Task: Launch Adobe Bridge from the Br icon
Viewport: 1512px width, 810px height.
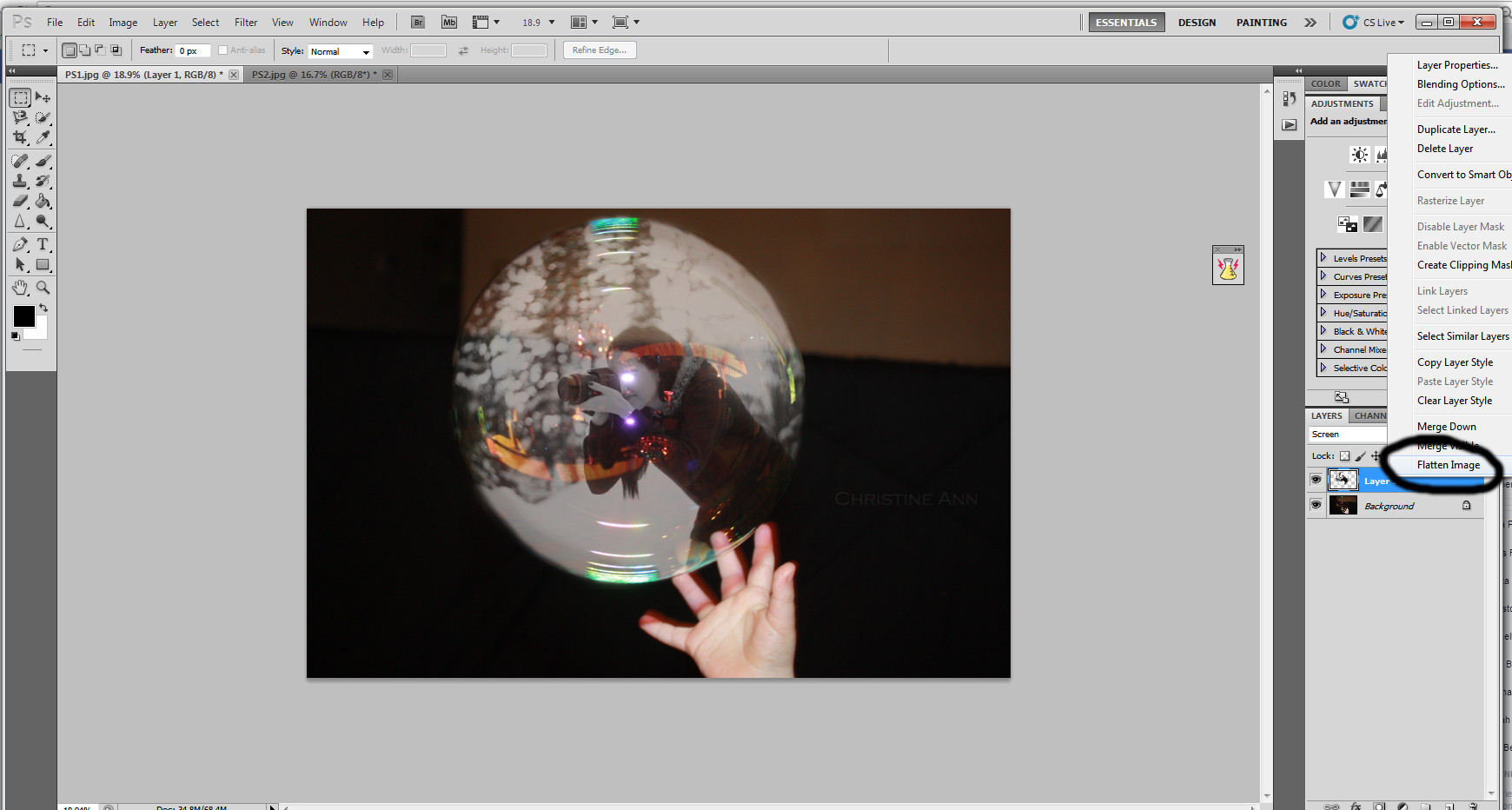Action: pyautogui.click(x=418, y=23)
